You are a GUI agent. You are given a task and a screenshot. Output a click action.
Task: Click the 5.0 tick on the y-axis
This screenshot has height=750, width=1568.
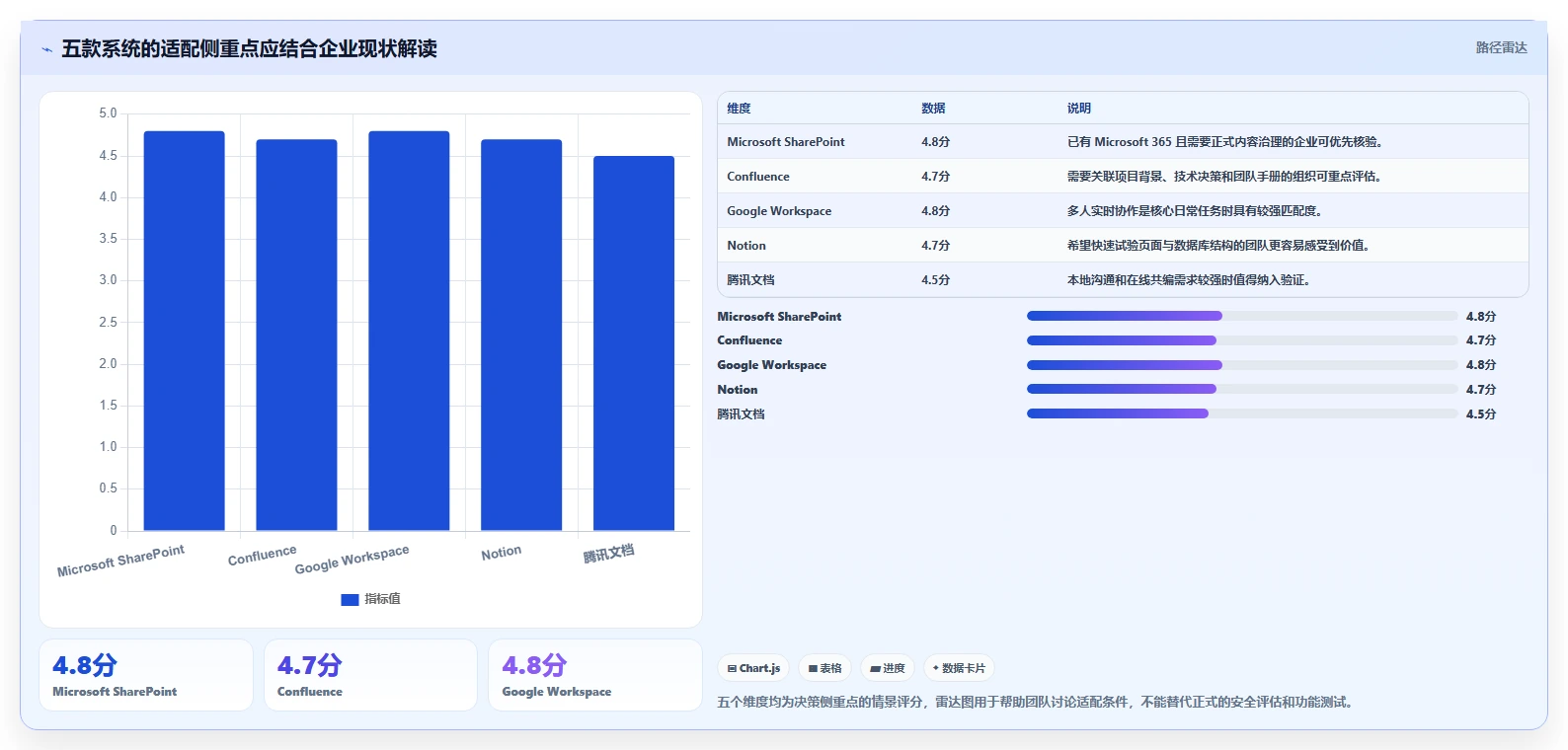pyautogui.click(x=108, y=113)
